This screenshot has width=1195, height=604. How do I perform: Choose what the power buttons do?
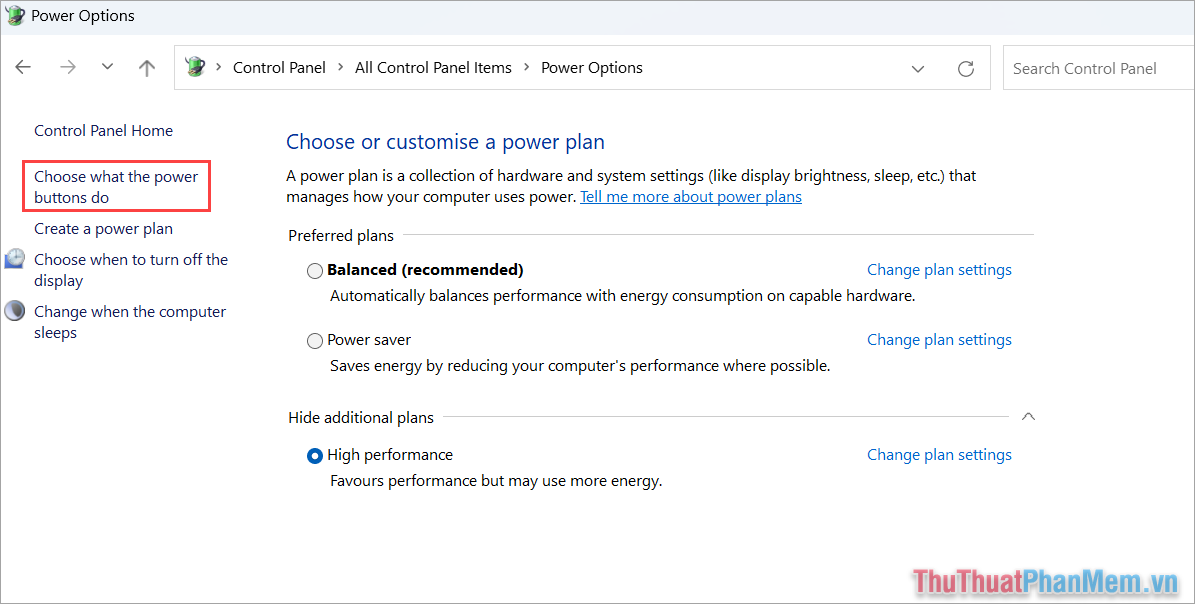click(x=115, y=186)
